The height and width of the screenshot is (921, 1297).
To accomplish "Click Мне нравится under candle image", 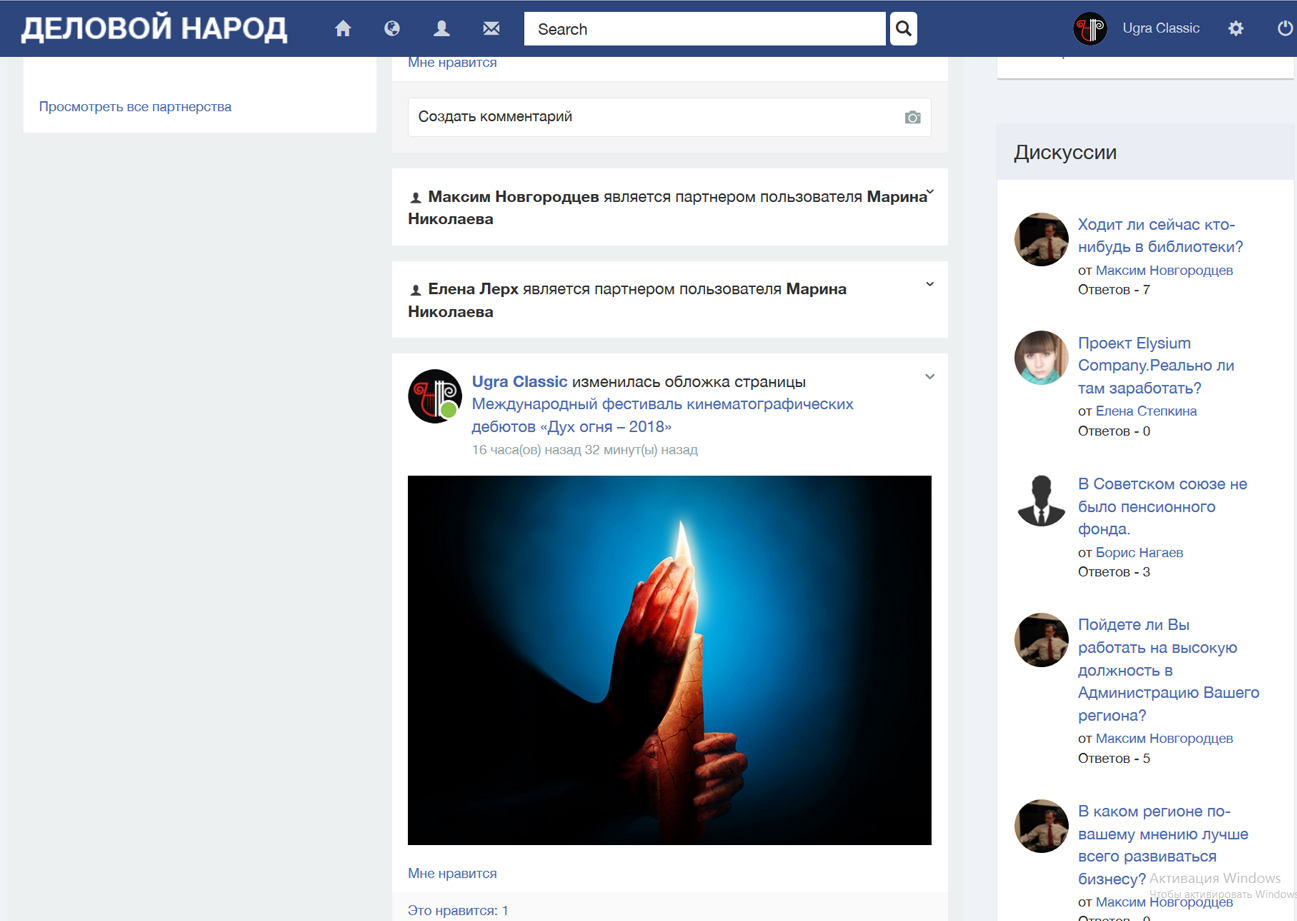I will click(452, 873).
